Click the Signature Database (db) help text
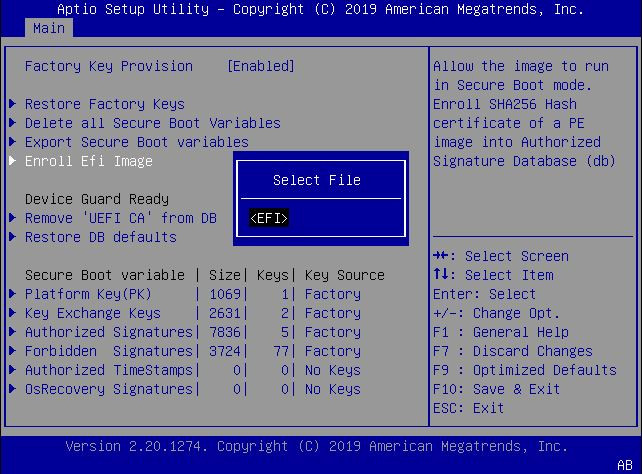642x474 pixels. [524, 161]
